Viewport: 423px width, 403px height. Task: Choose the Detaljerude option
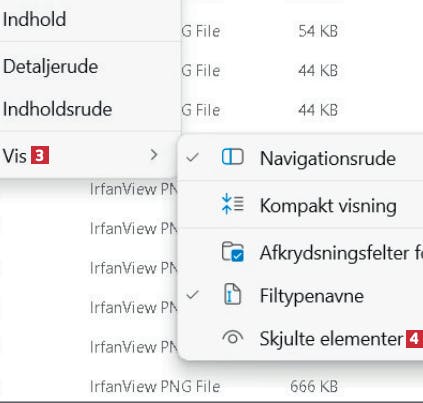pyautogui.click(x=90, y=66)
